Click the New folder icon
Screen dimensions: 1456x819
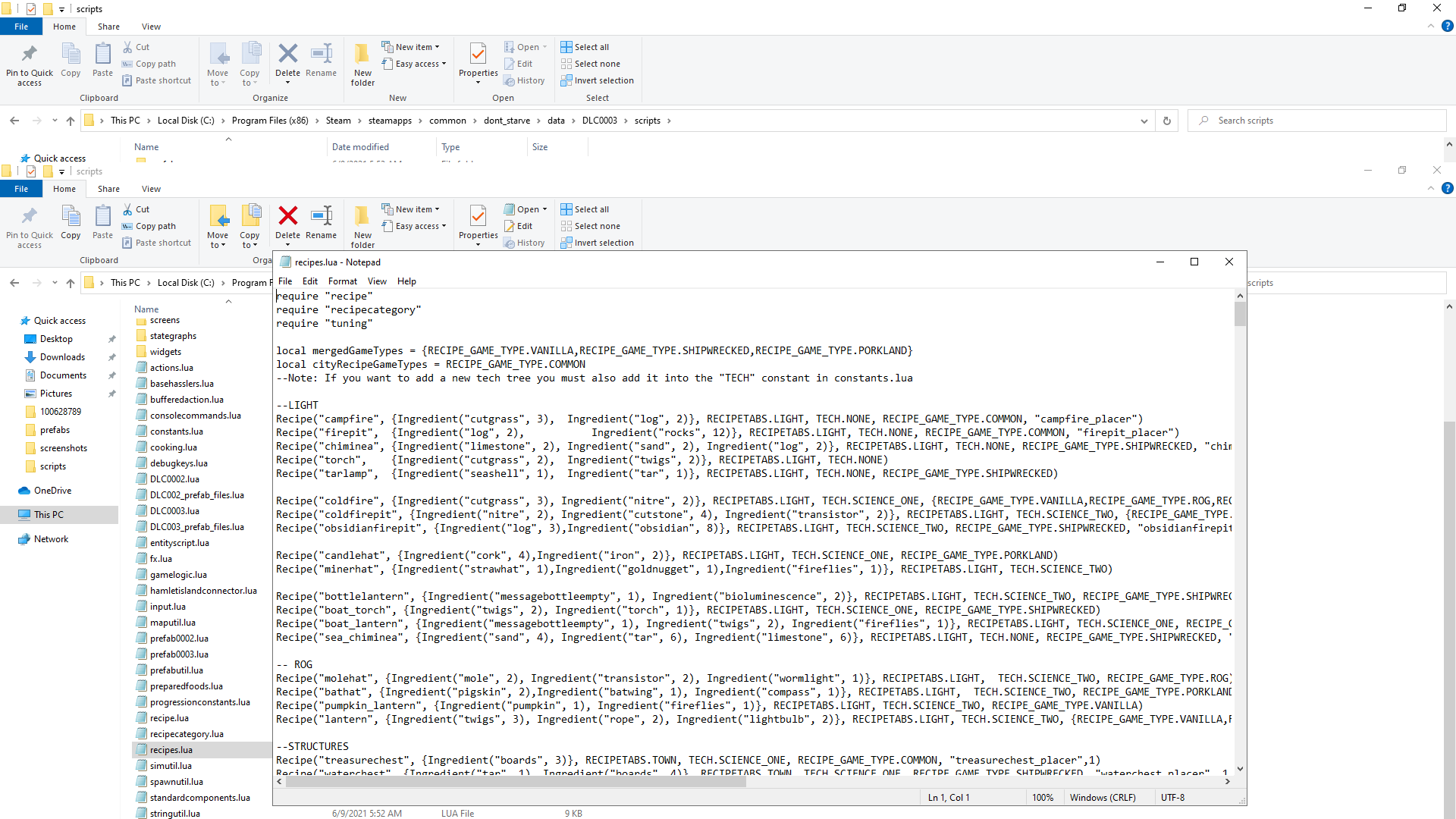[362, 216]
